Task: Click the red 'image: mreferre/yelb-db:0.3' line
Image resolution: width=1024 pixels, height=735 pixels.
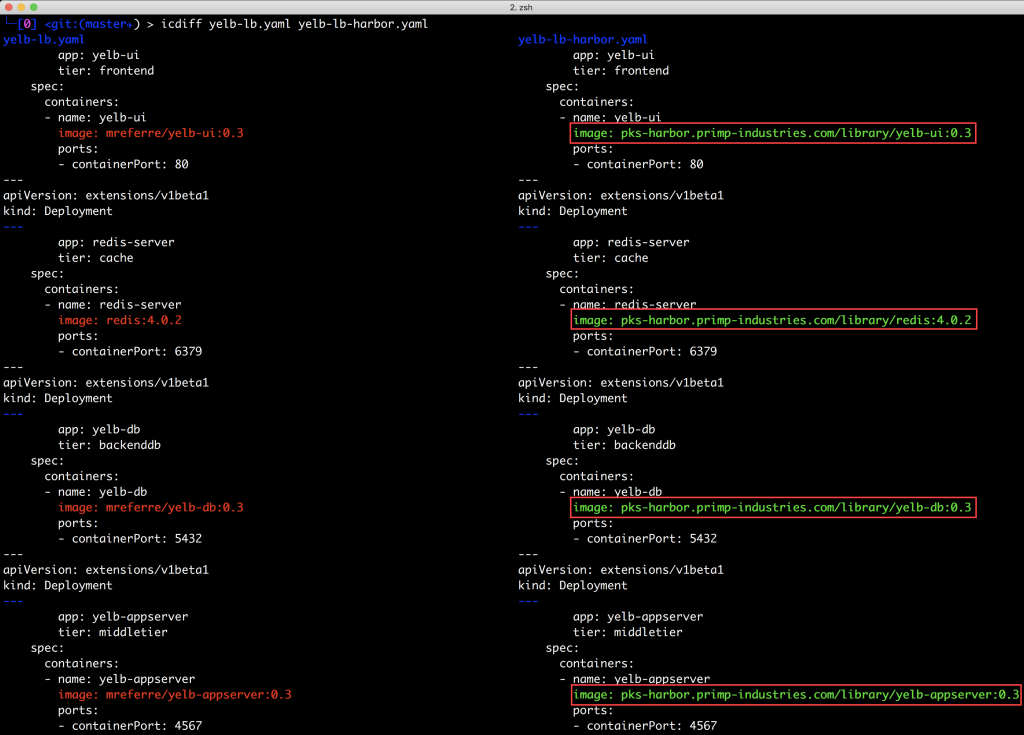Action: click(151, 507)
